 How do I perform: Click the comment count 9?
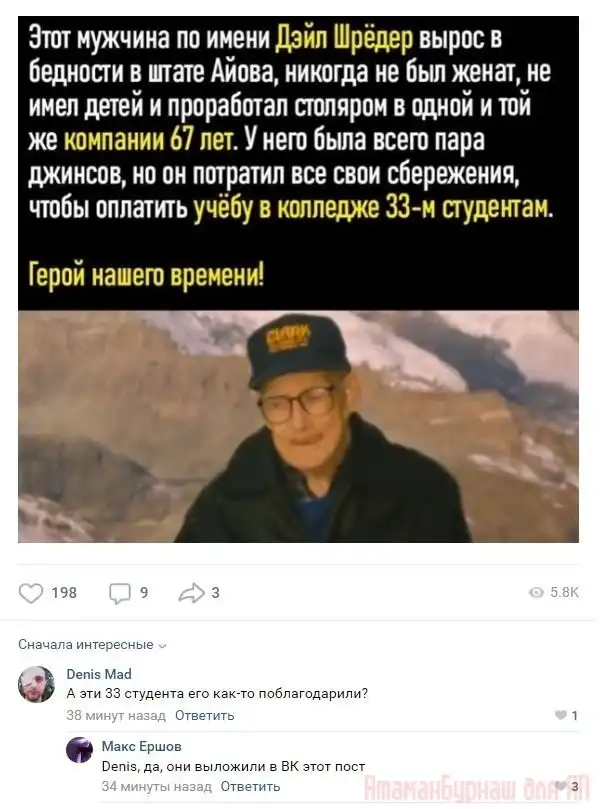[144, 593]
